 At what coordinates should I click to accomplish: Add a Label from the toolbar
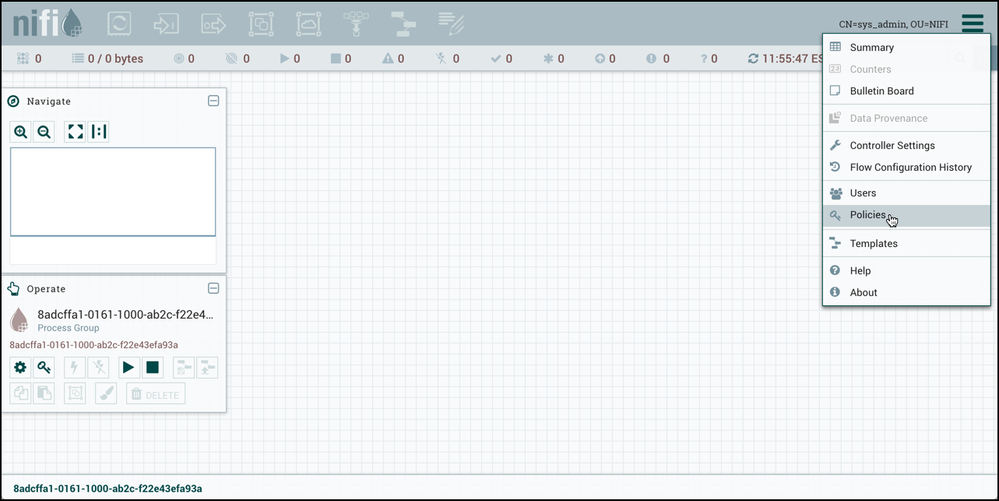tap(451, 24)
